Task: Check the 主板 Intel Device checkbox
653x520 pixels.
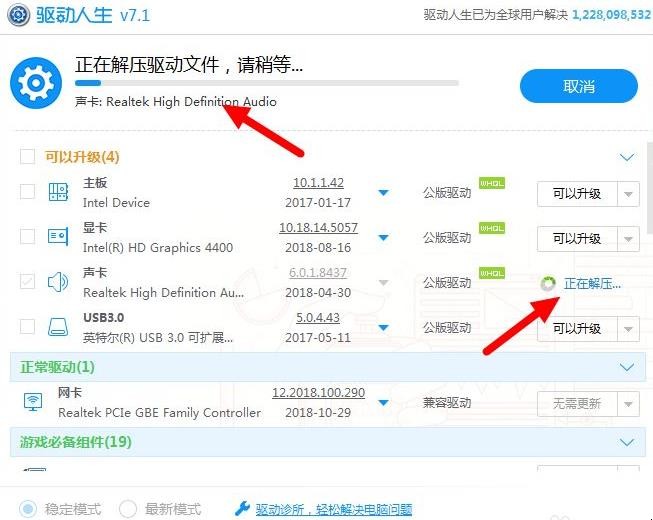Action: (x=27, y=192)
